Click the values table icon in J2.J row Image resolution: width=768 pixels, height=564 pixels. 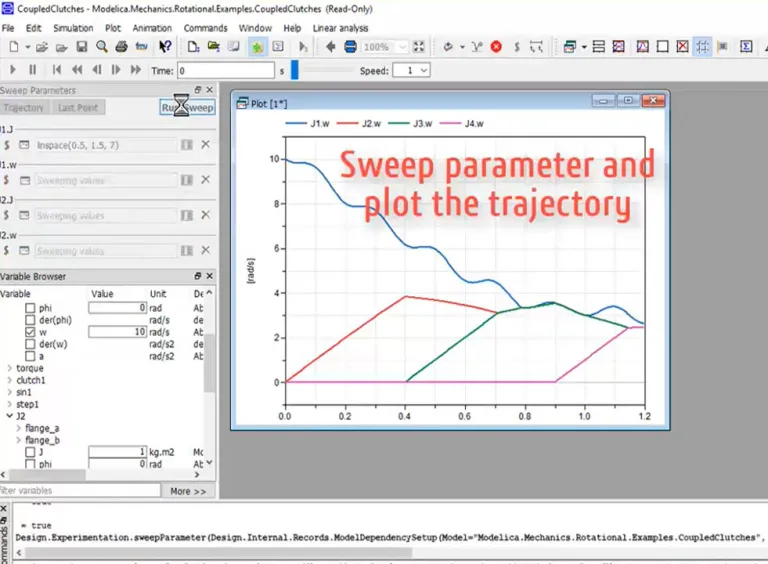(x=187, y=215)
